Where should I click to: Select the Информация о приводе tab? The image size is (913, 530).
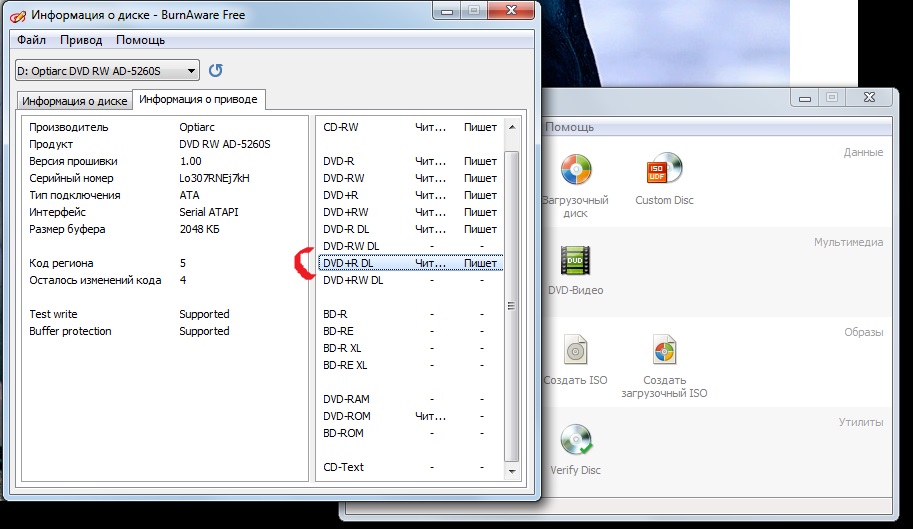click(198, 99)
